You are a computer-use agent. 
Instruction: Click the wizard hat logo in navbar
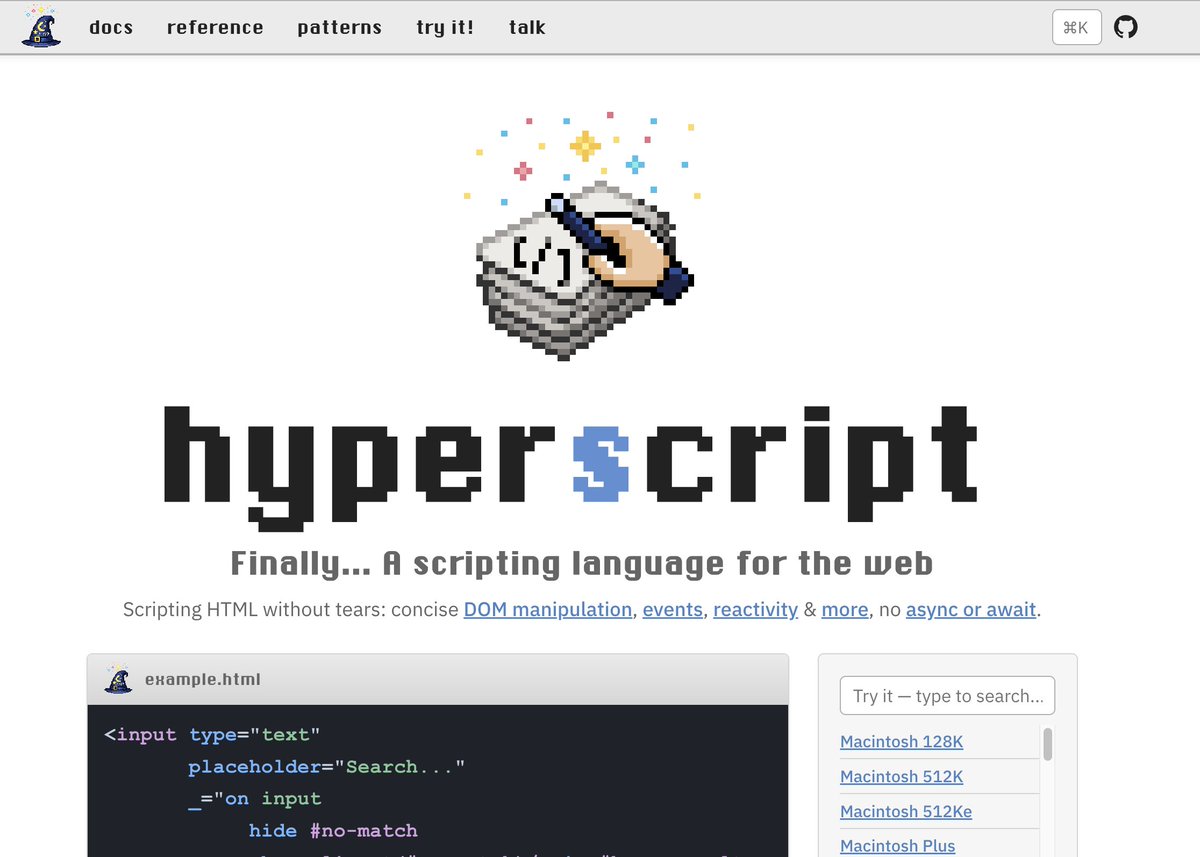(41, 26)
